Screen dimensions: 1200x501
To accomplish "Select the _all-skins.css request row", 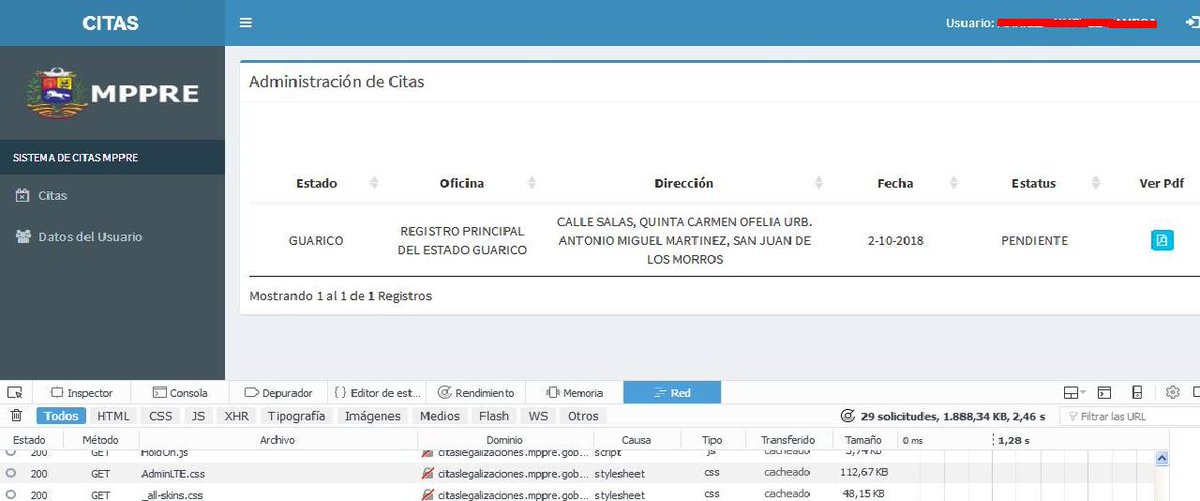I will [576, 494].
